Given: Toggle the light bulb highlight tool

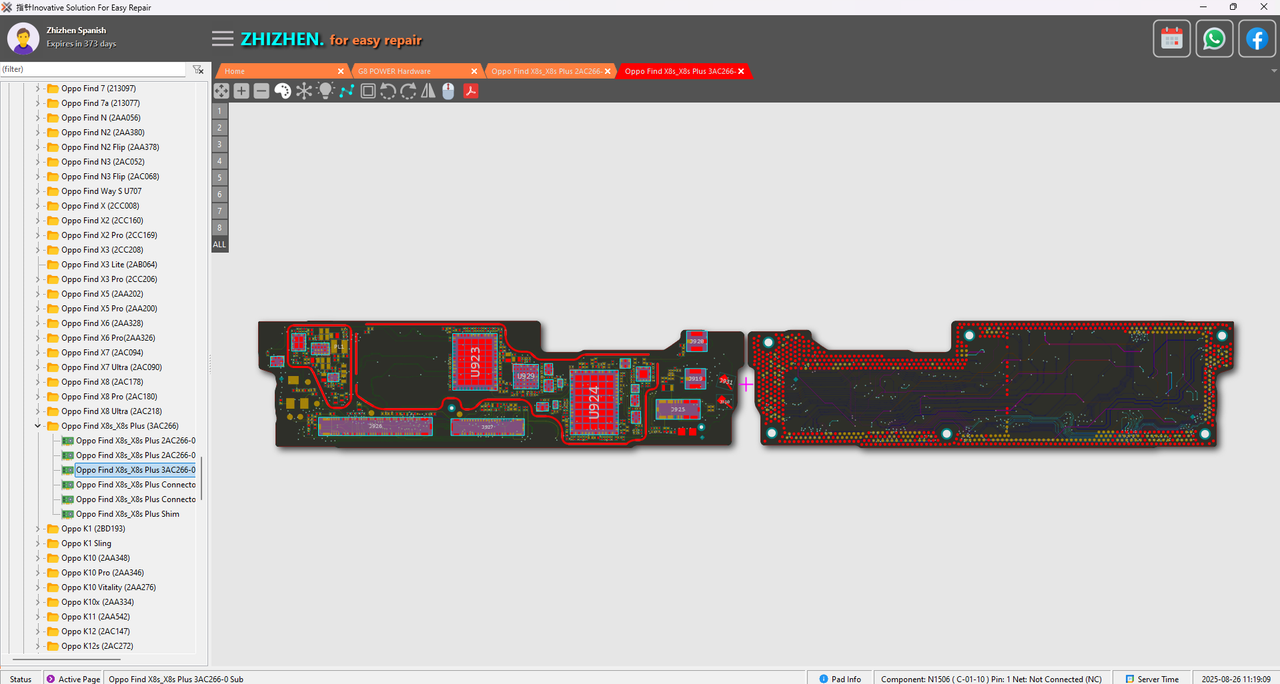Looking at the screenshot, I should click(x=325, y=91).
